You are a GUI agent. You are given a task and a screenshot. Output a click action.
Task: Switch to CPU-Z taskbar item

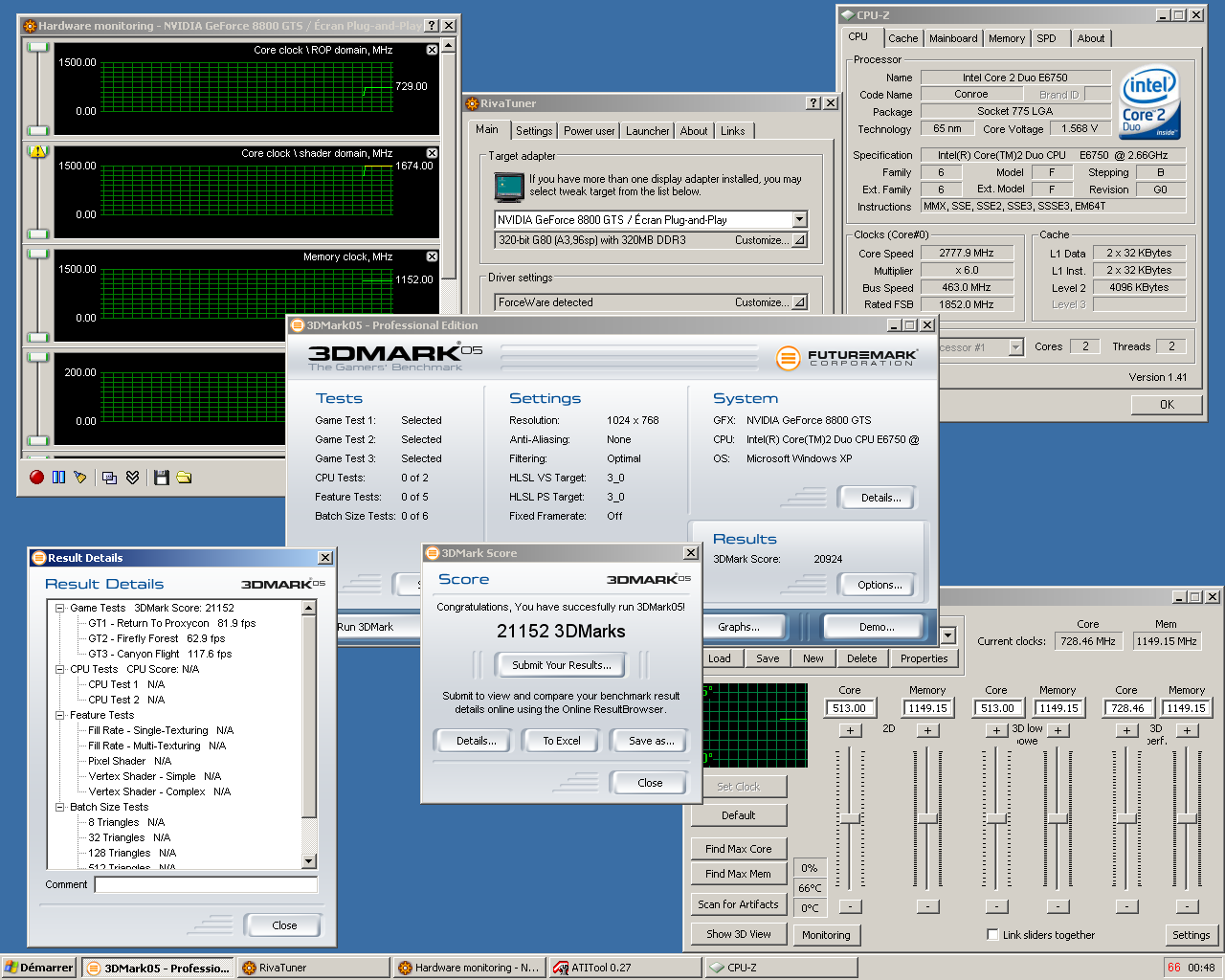pyautogui.click(x=780, y=968)
